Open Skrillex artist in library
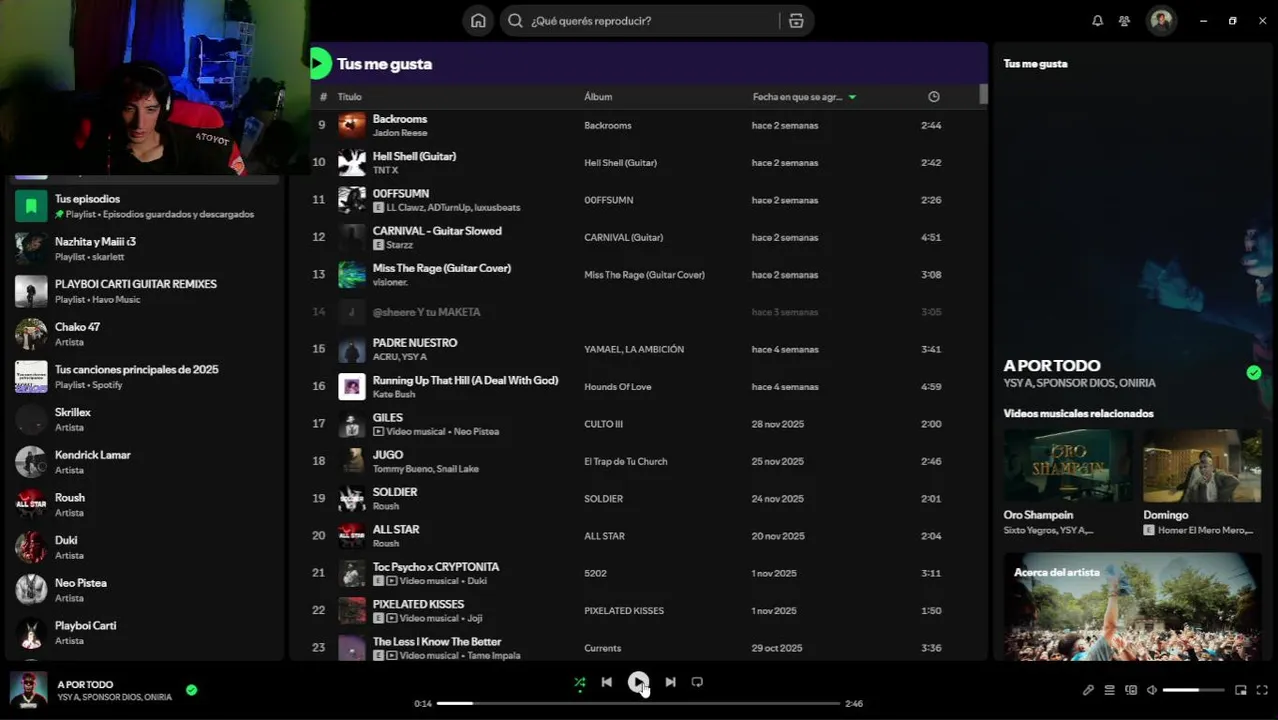The image size is (1278, 720). tap(145, 419)
